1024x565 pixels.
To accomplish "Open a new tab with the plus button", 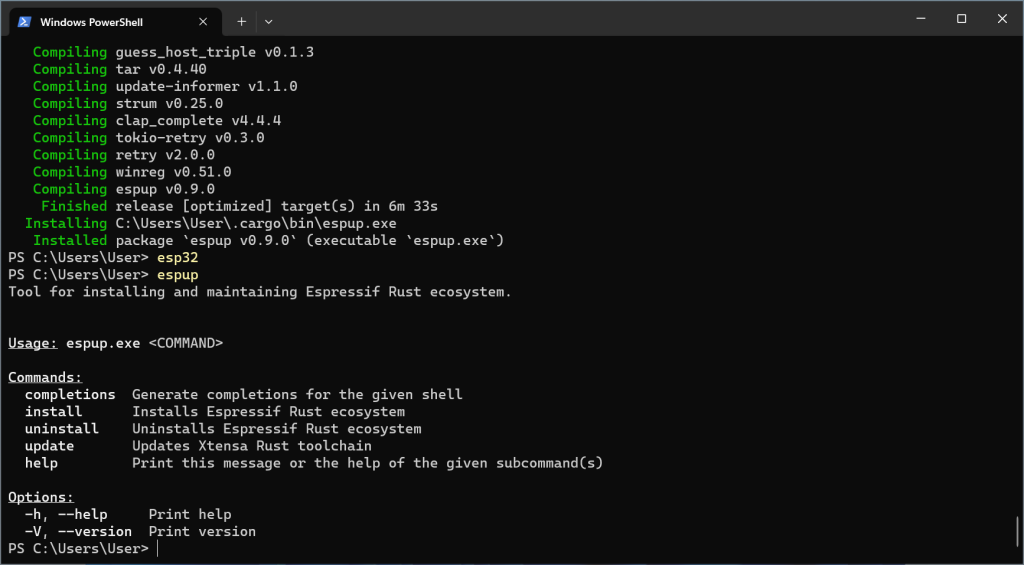I will tap(241, 21).
